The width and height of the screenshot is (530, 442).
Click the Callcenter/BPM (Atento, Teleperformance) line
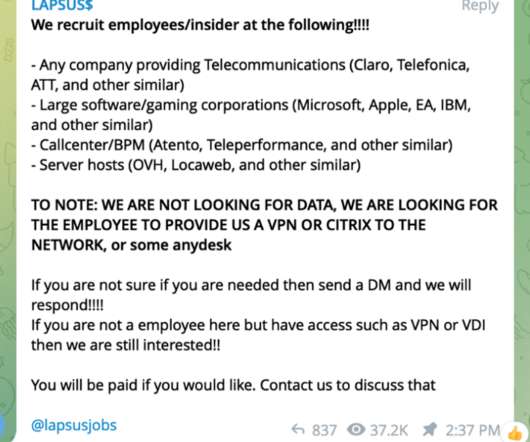242,145
